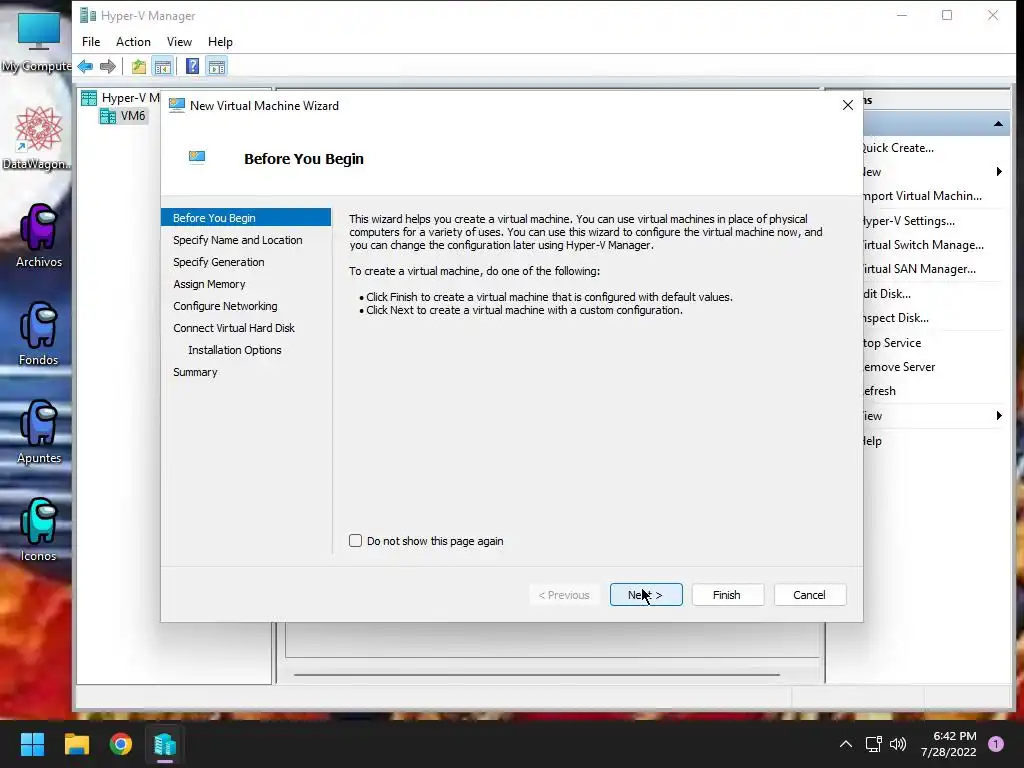This screenshot has width=1024, height=768.
Task: Open the Help menu
Action: (220, 42)
